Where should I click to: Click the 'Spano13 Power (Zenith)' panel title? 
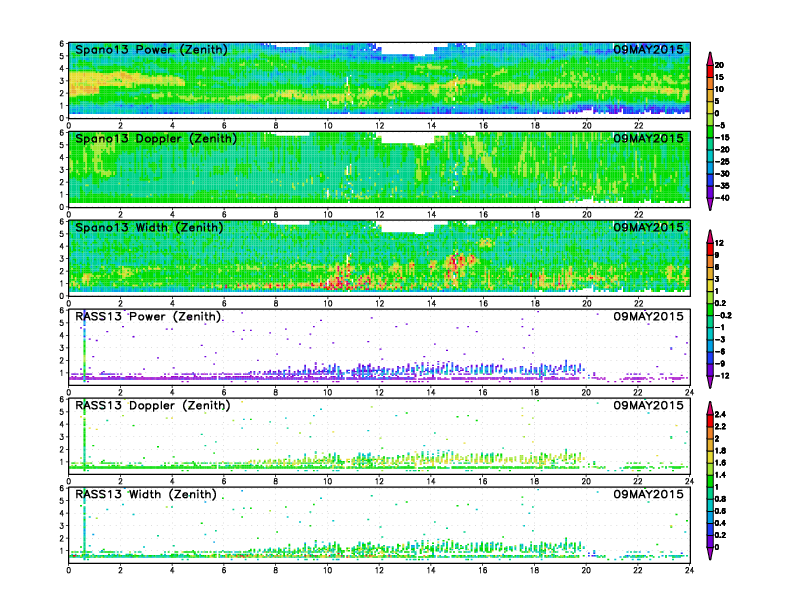point(151,49)
